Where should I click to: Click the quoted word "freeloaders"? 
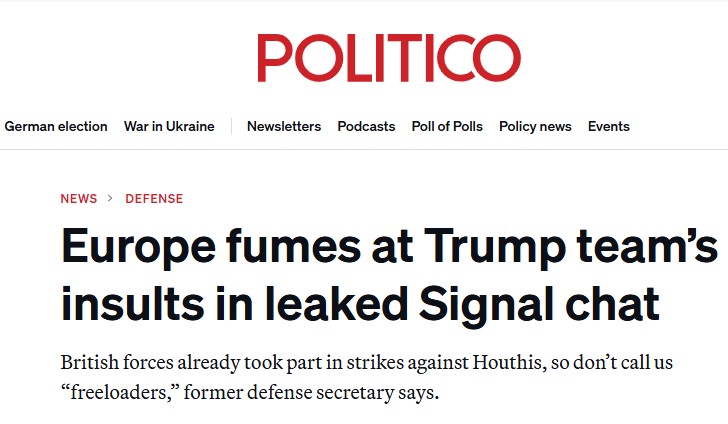click(122, 392)
